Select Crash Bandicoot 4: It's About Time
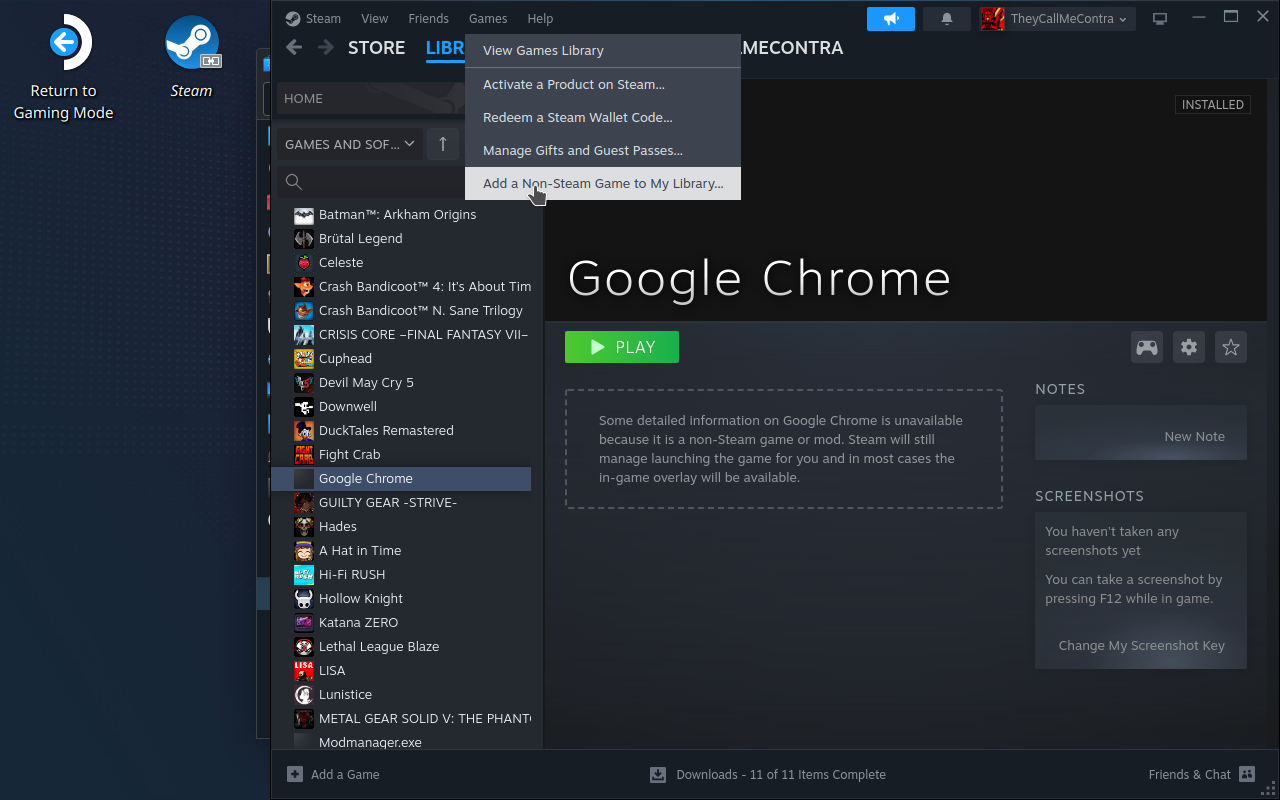This screenshot has width=1280, height=800. (x=401, y=286)
